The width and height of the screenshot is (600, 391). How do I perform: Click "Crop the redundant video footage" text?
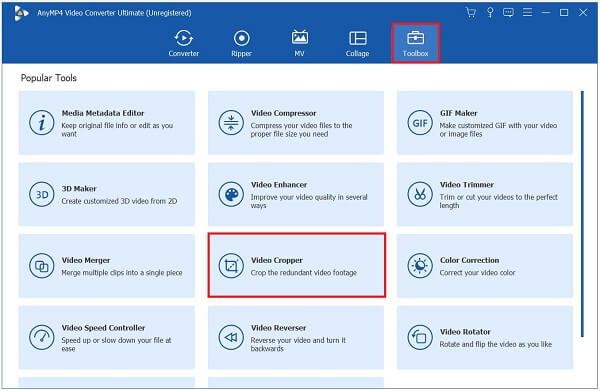point(303,273)
